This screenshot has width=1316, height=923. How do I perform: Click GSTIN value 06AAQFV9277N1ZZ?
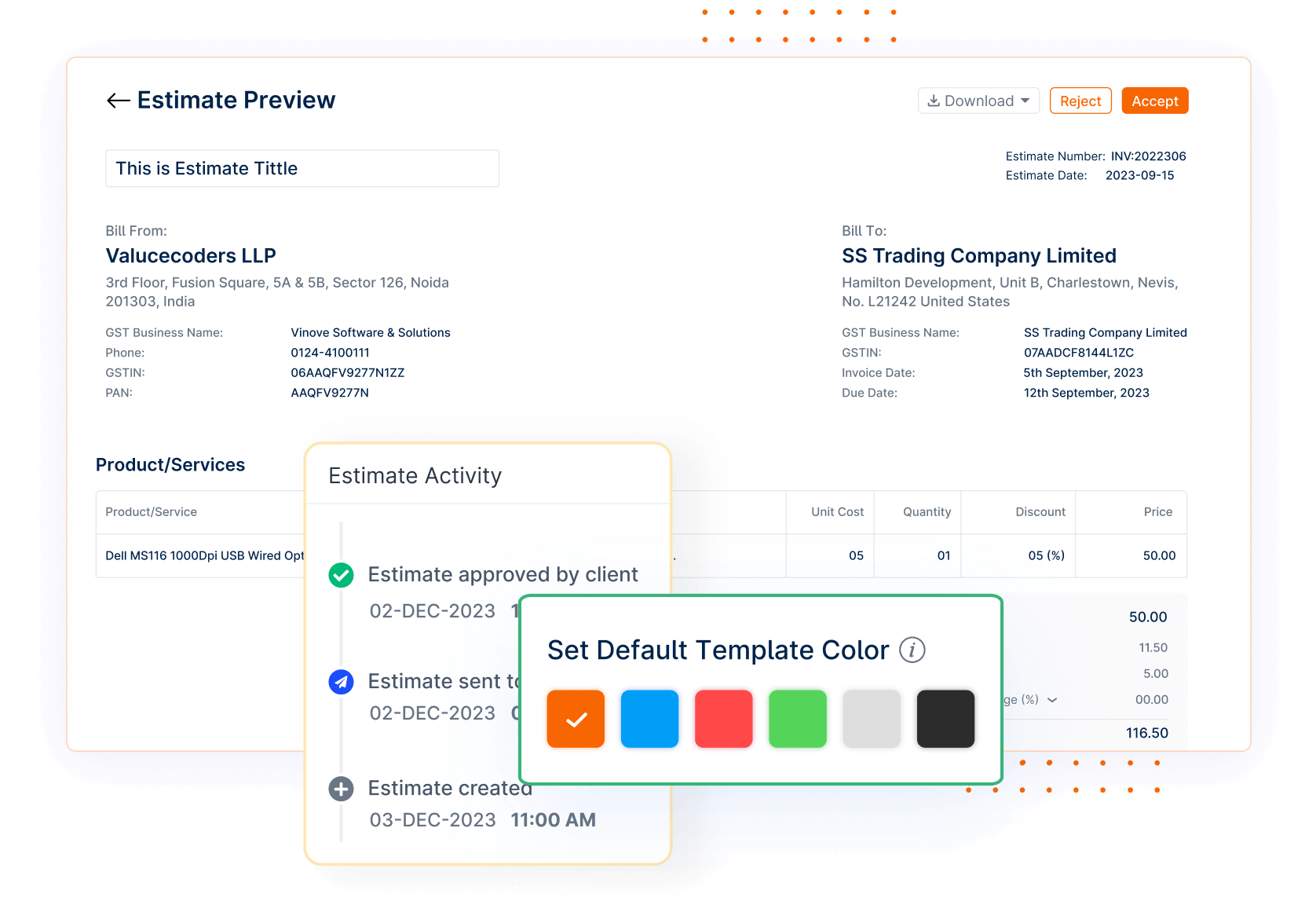[x=348, y=373]
